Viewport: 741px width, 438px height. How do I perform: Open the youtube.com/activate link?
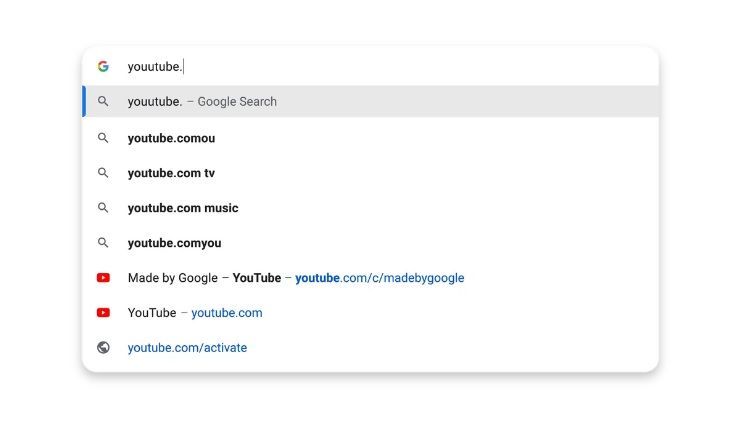187,348
